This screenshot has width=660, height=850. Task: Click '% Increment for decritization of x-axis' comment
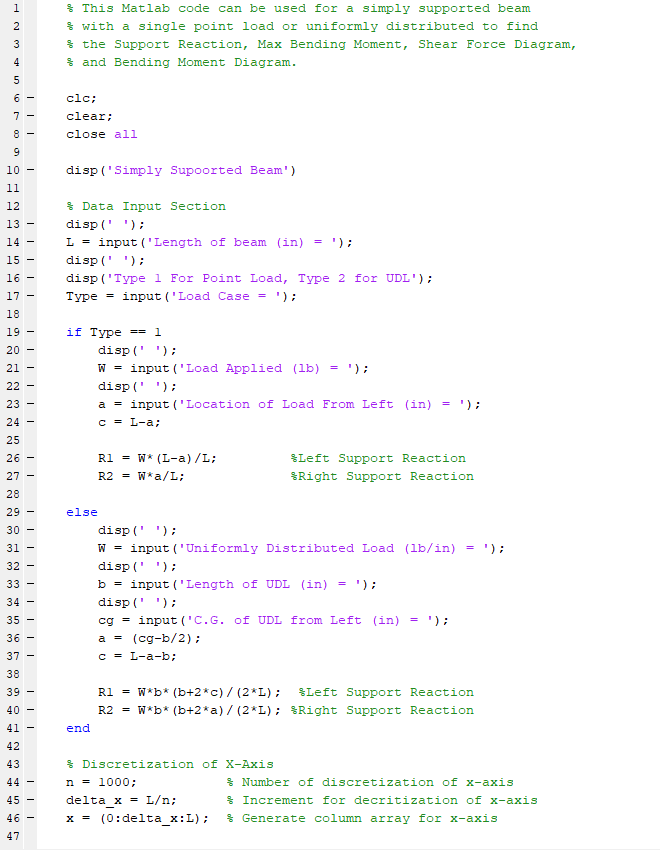tap(382, 800)
